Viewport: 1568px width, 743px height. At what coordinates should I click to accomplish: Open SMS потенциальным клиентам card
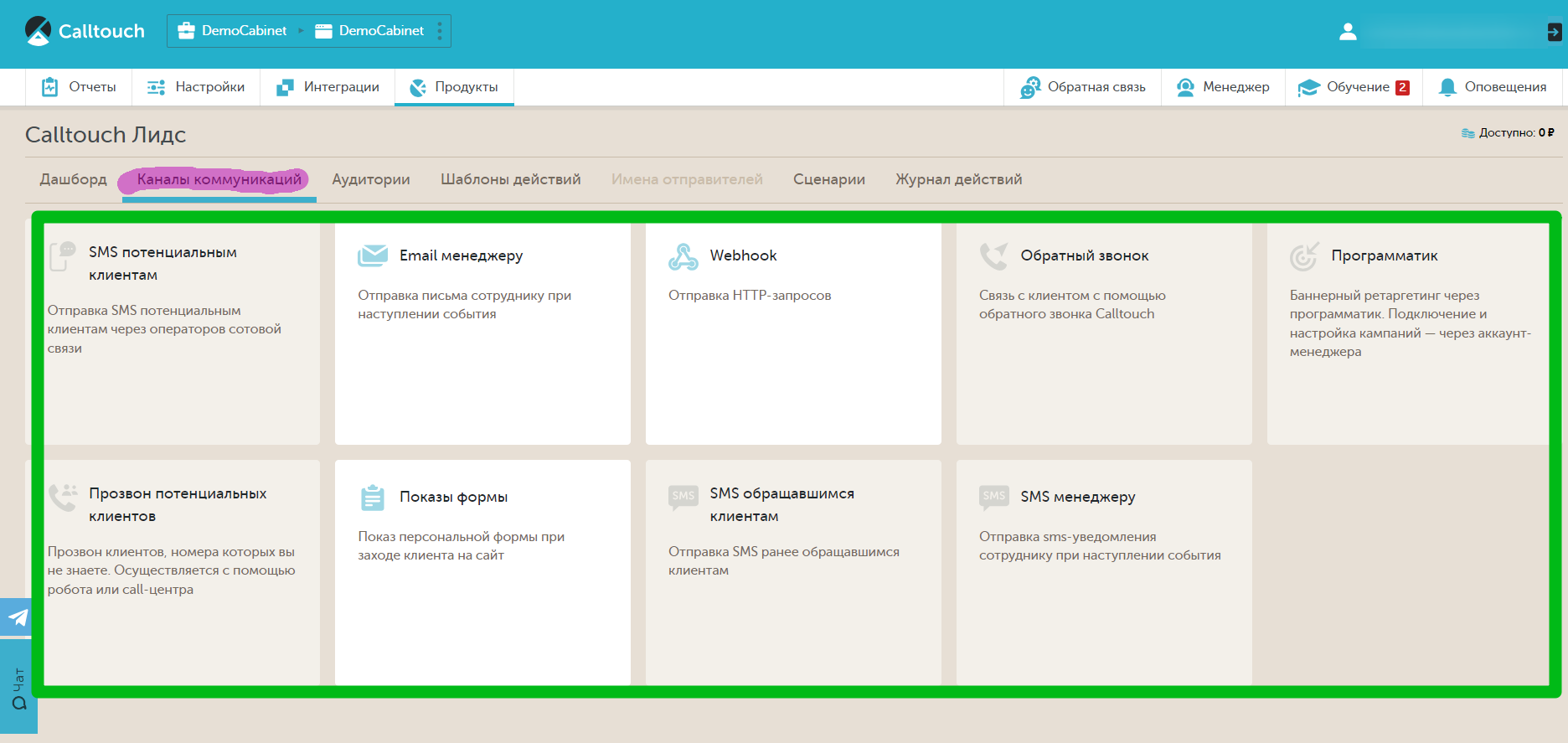pyautogui.click(x=173, y=333)
